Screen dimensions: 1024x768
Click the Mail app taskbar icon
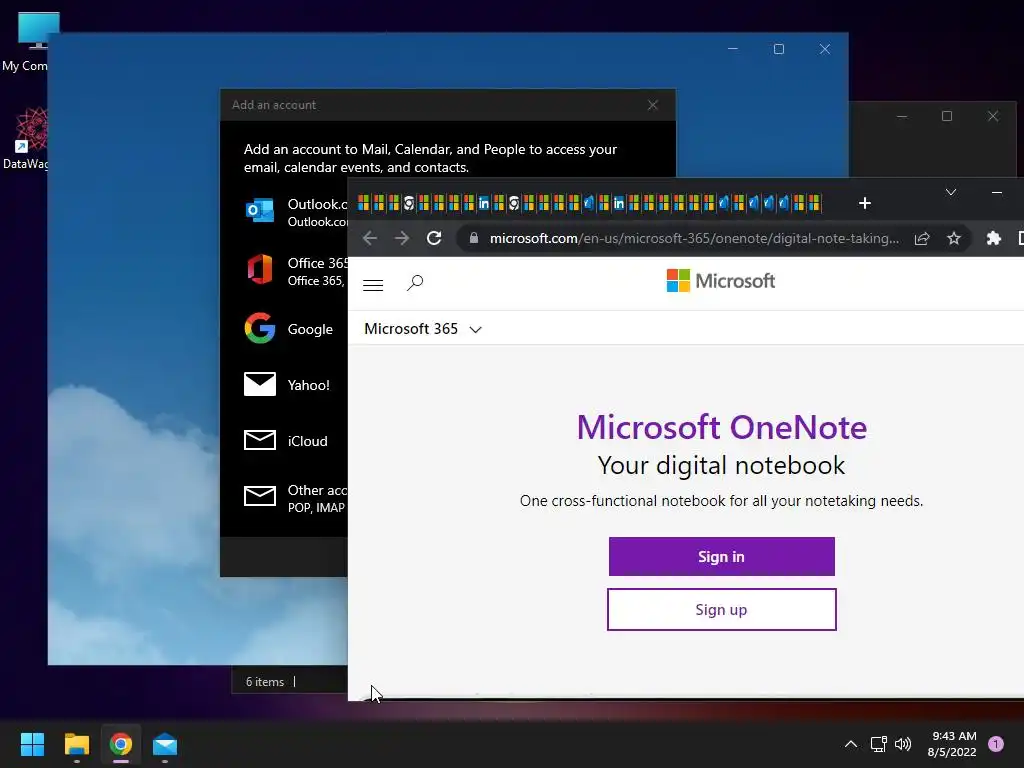165,744
